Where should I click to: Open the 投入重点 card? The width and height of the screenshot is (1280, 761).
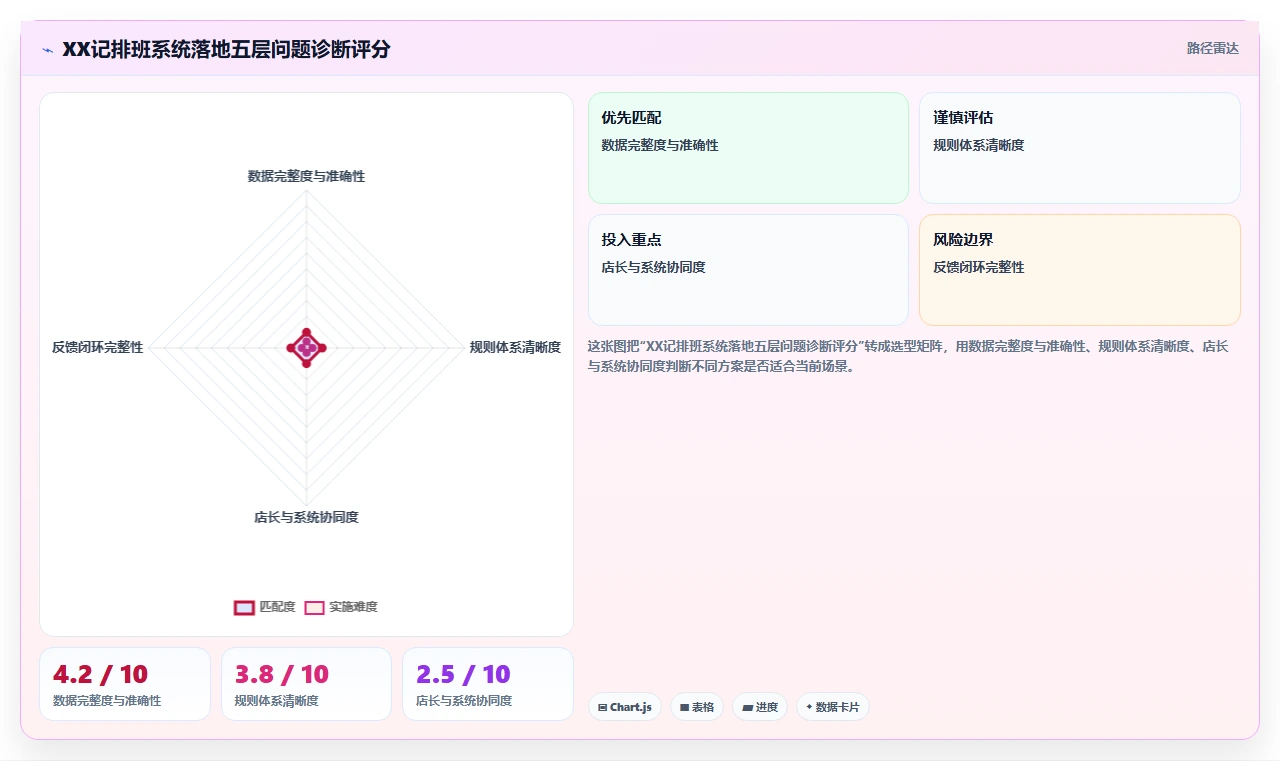(748, 270)
